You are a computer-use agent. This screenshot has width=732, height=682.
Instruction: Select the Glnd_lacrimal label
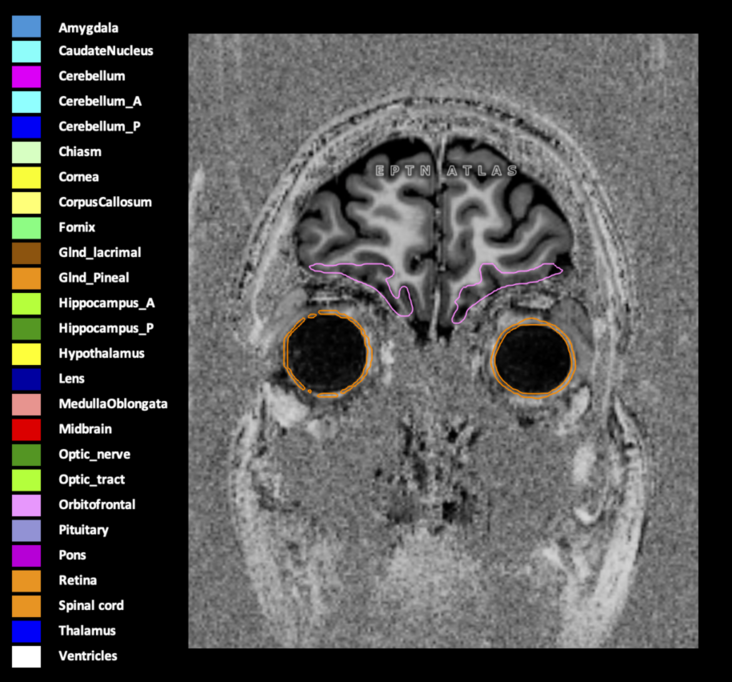[x=100, y=253]
